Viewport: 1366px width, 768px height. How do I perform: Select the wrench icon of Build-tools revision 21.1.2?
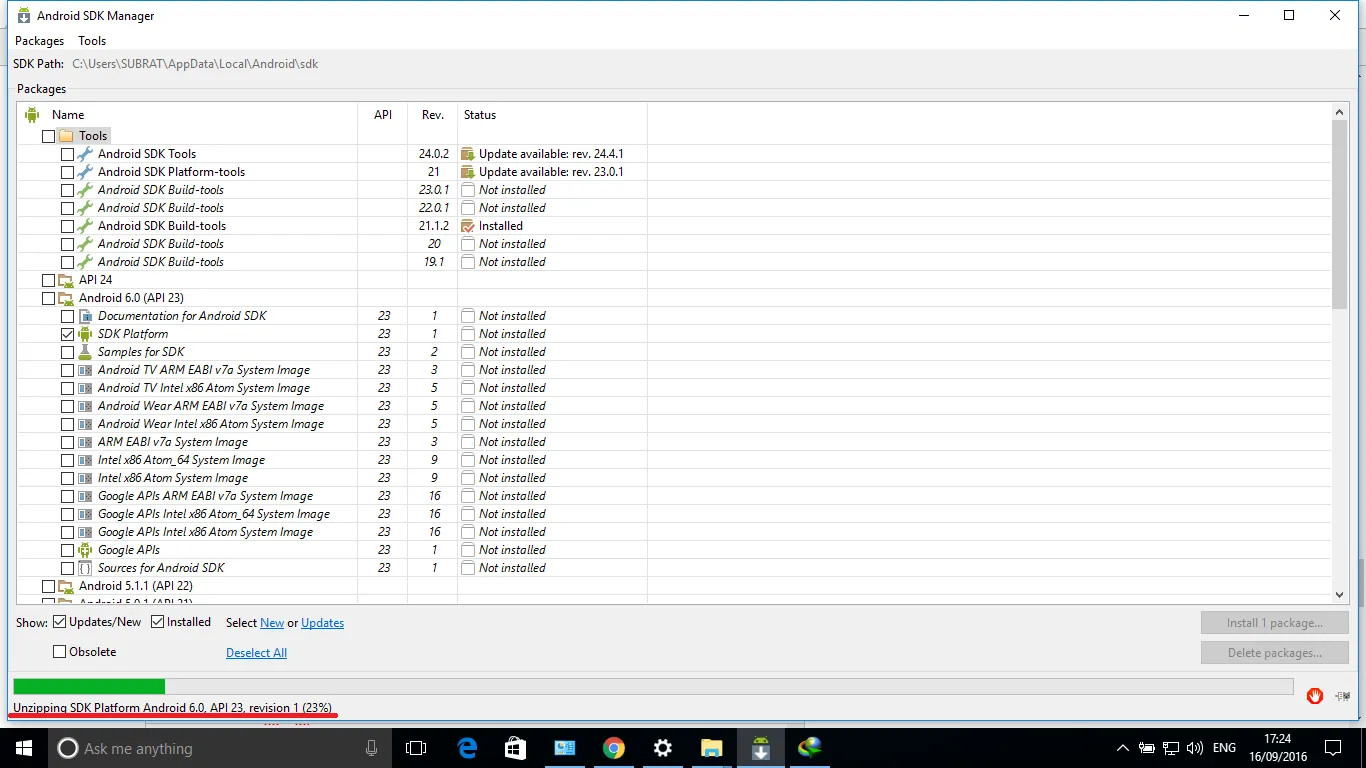pyautogui.click(x=85, y=226)
